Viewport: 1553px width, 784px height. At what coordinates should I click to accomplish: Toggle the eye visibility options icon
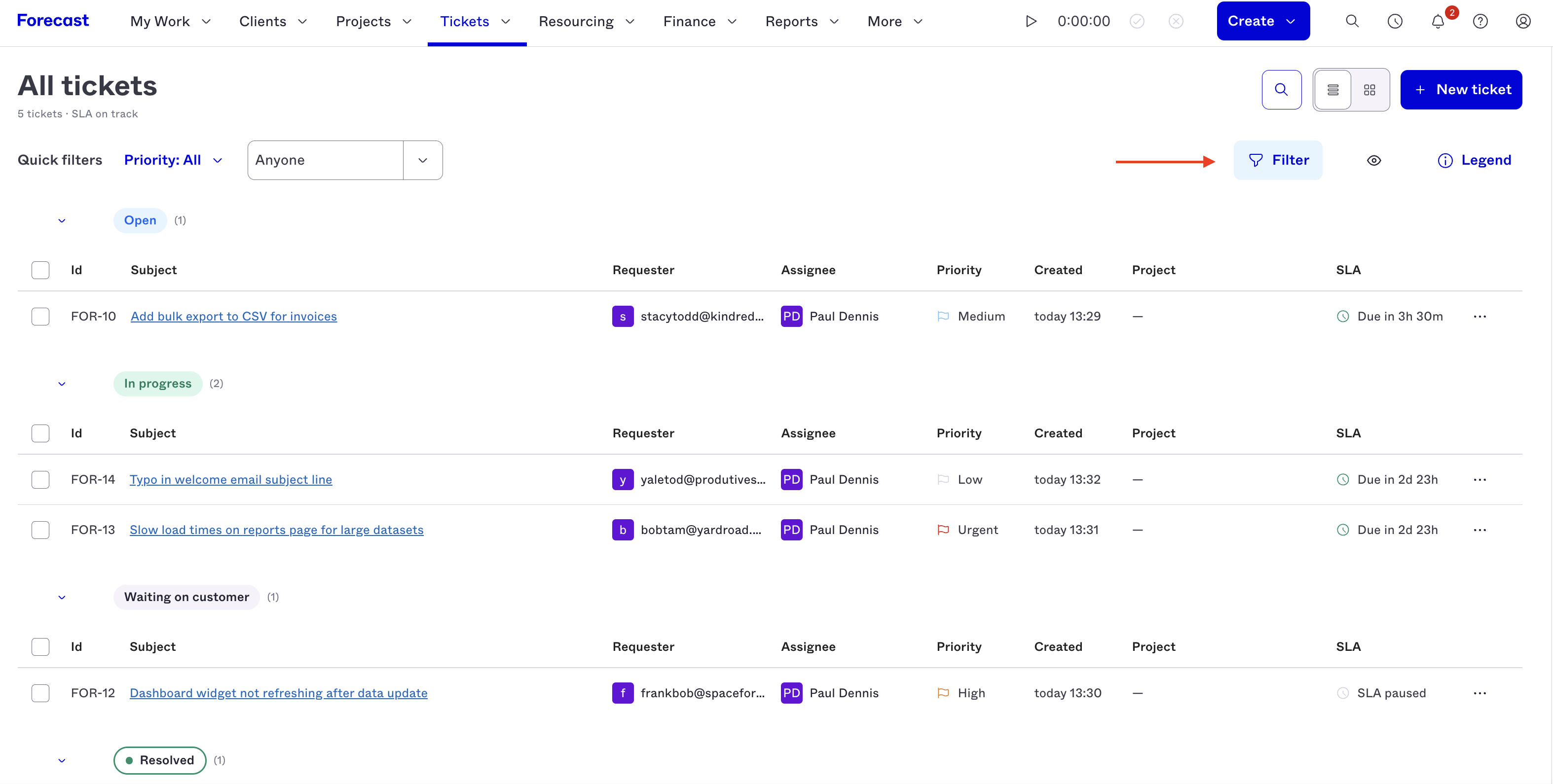1374,160
